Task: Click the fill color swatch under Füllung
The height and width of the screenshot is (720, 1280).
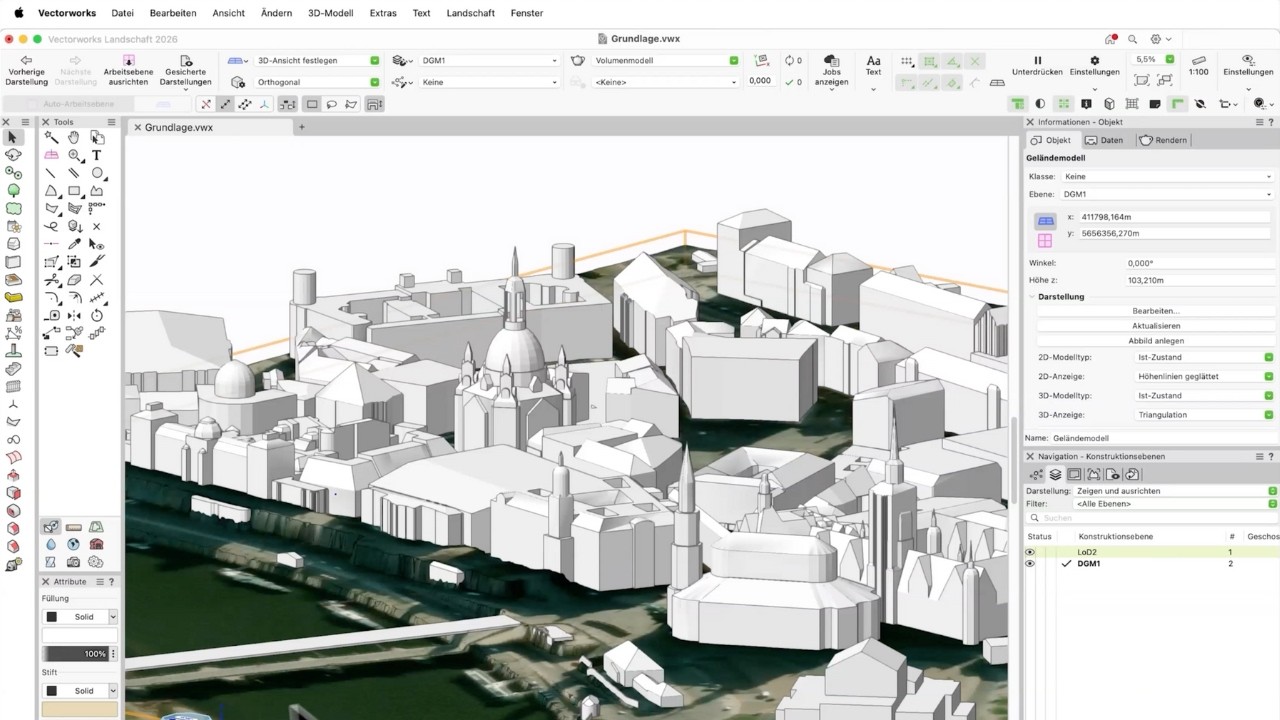Action: point(79,635)
